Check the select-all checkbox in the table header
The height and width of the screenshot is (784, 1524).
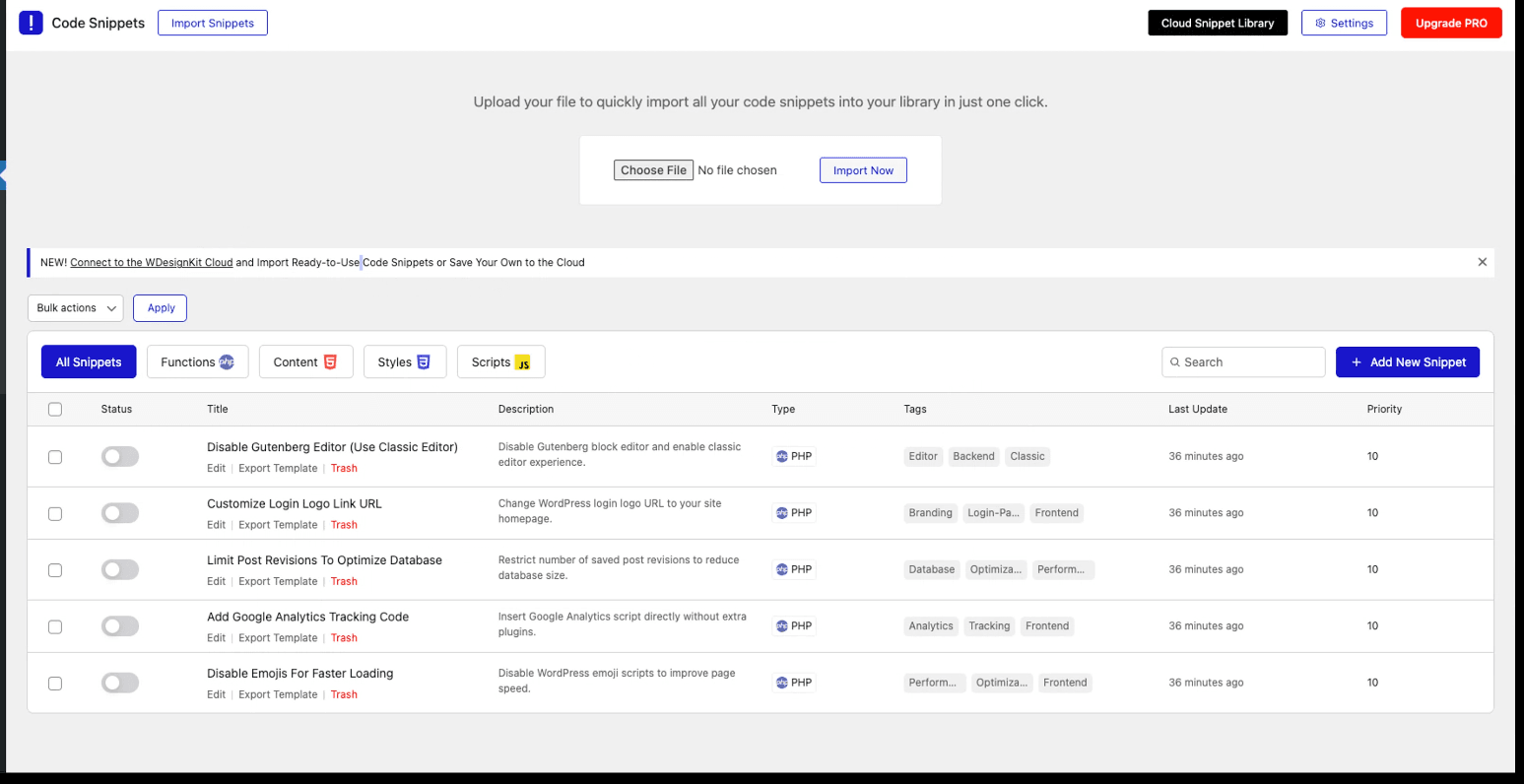pos(54,409)
